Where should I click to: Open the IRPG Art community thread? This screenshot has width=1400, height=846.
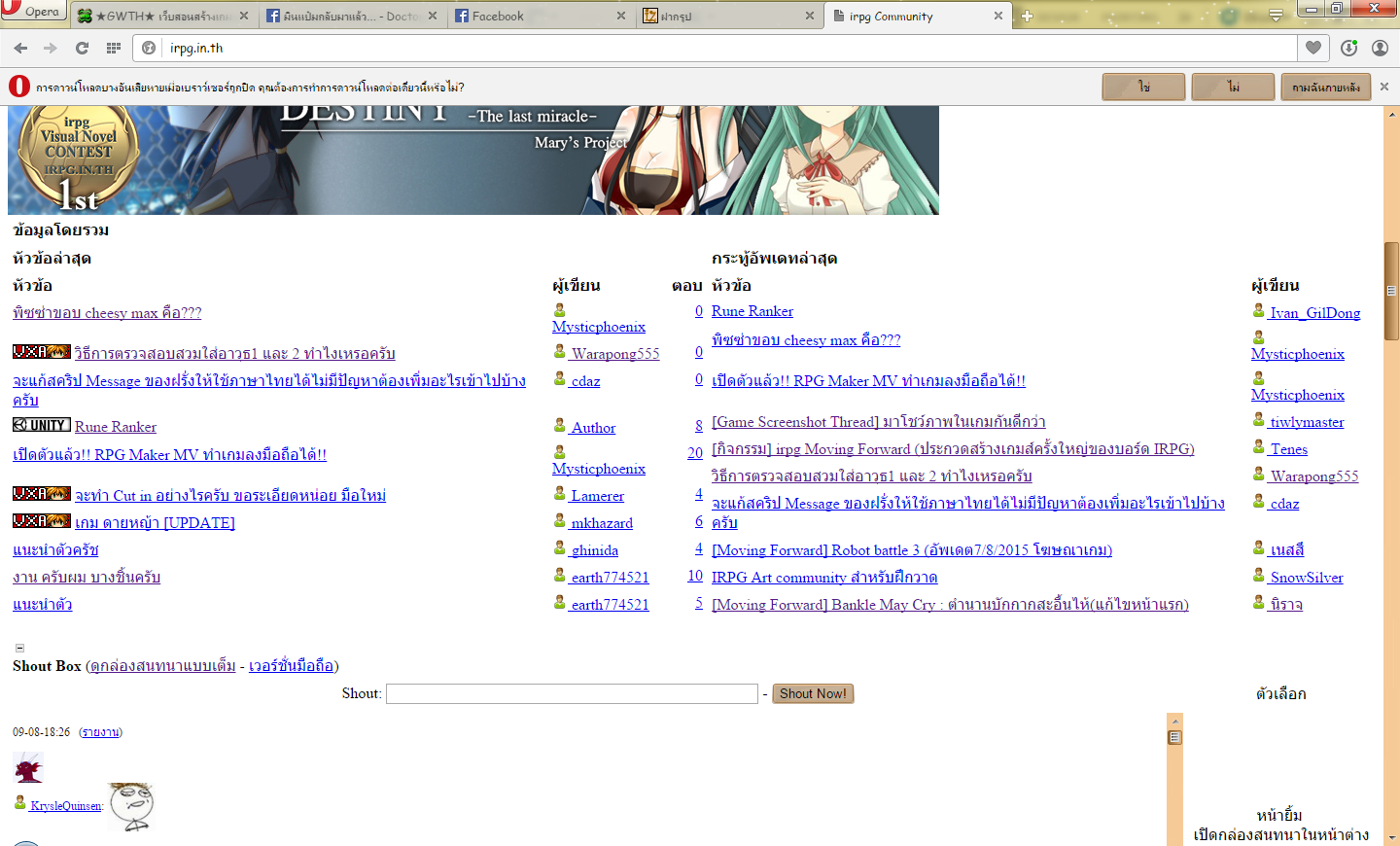824,578
